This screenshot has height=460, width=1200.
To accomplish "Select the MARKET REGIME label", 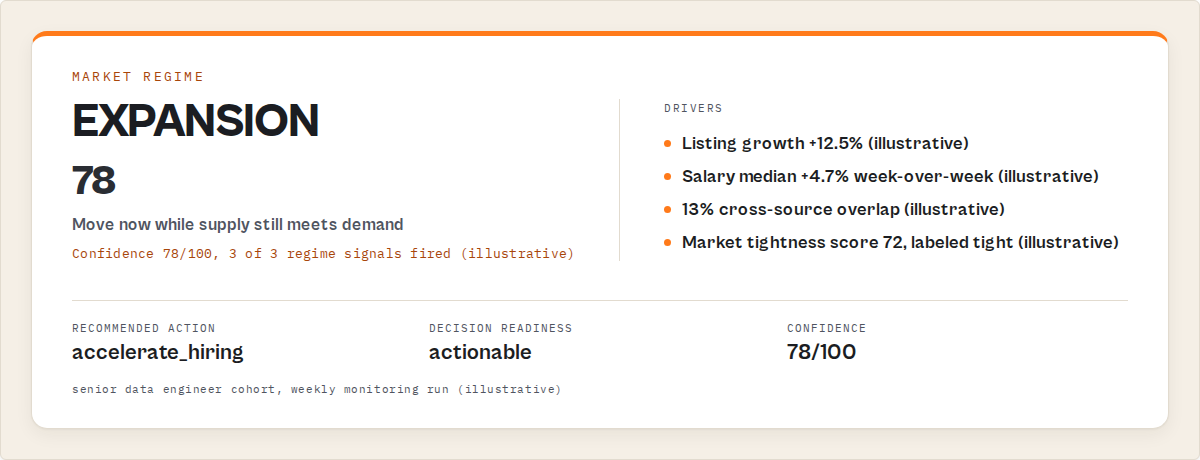I will (138, 76).
